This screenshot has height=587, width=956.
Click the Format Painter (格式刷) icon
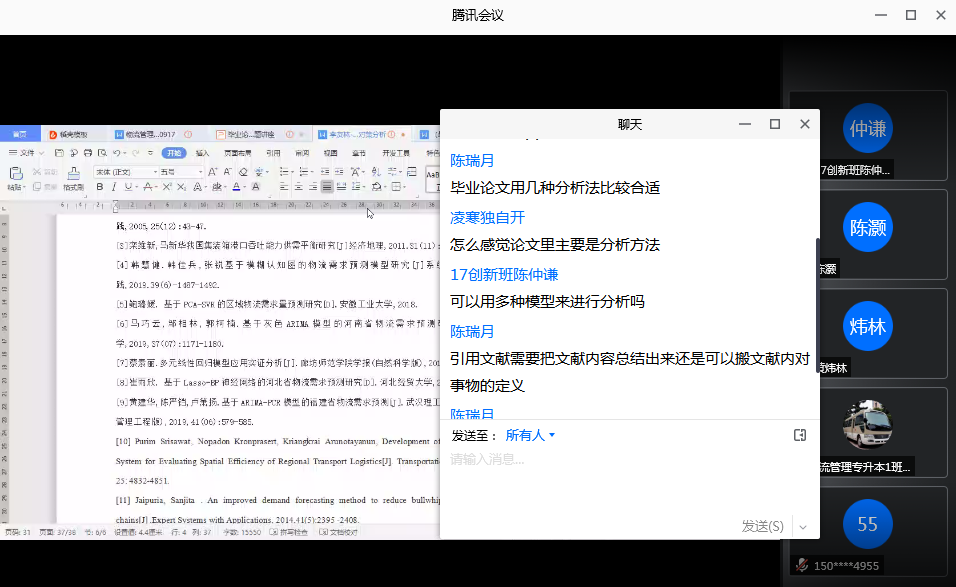73,180
